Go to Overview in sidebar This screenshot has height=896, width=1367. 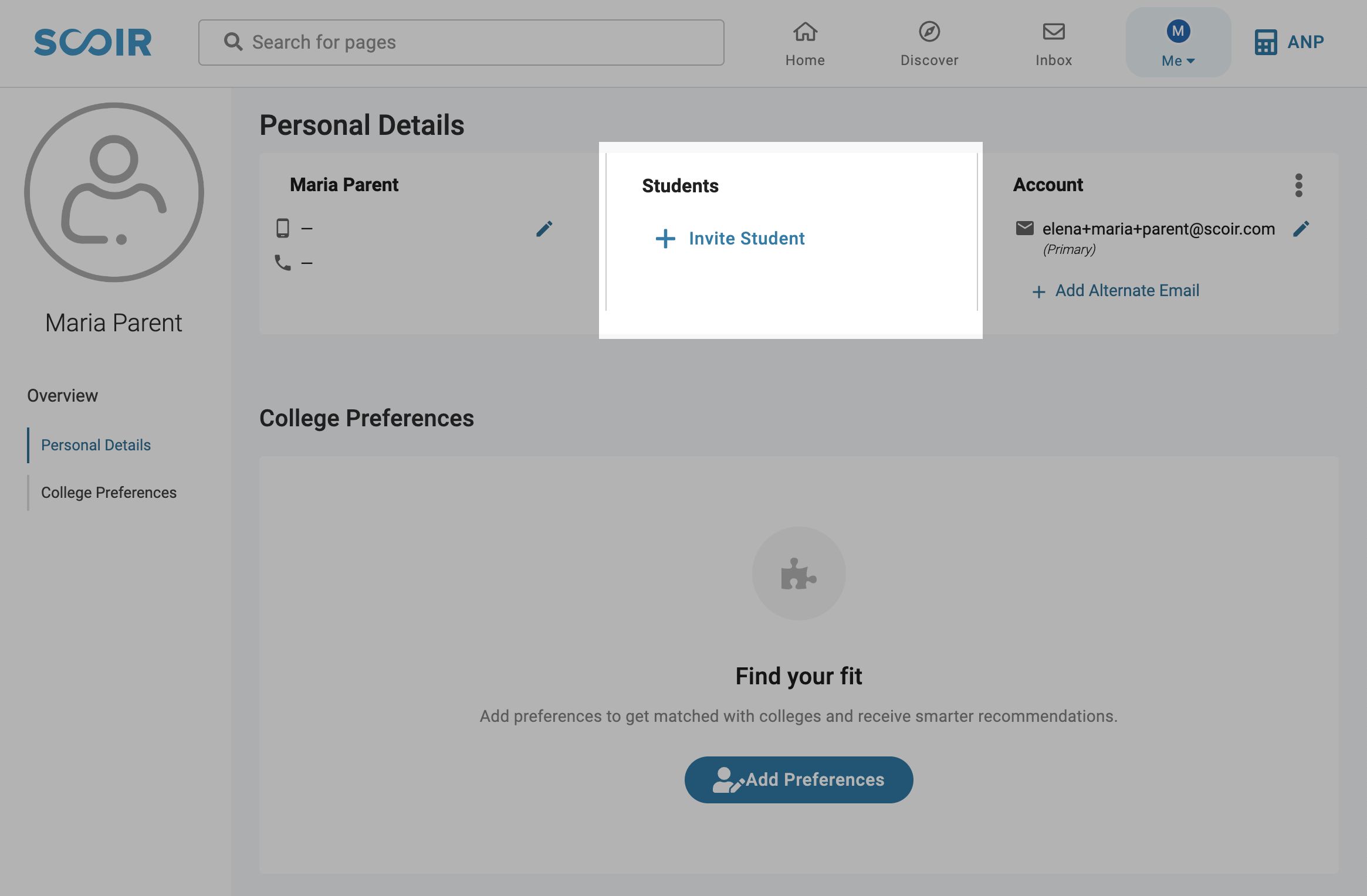[62, 396]
